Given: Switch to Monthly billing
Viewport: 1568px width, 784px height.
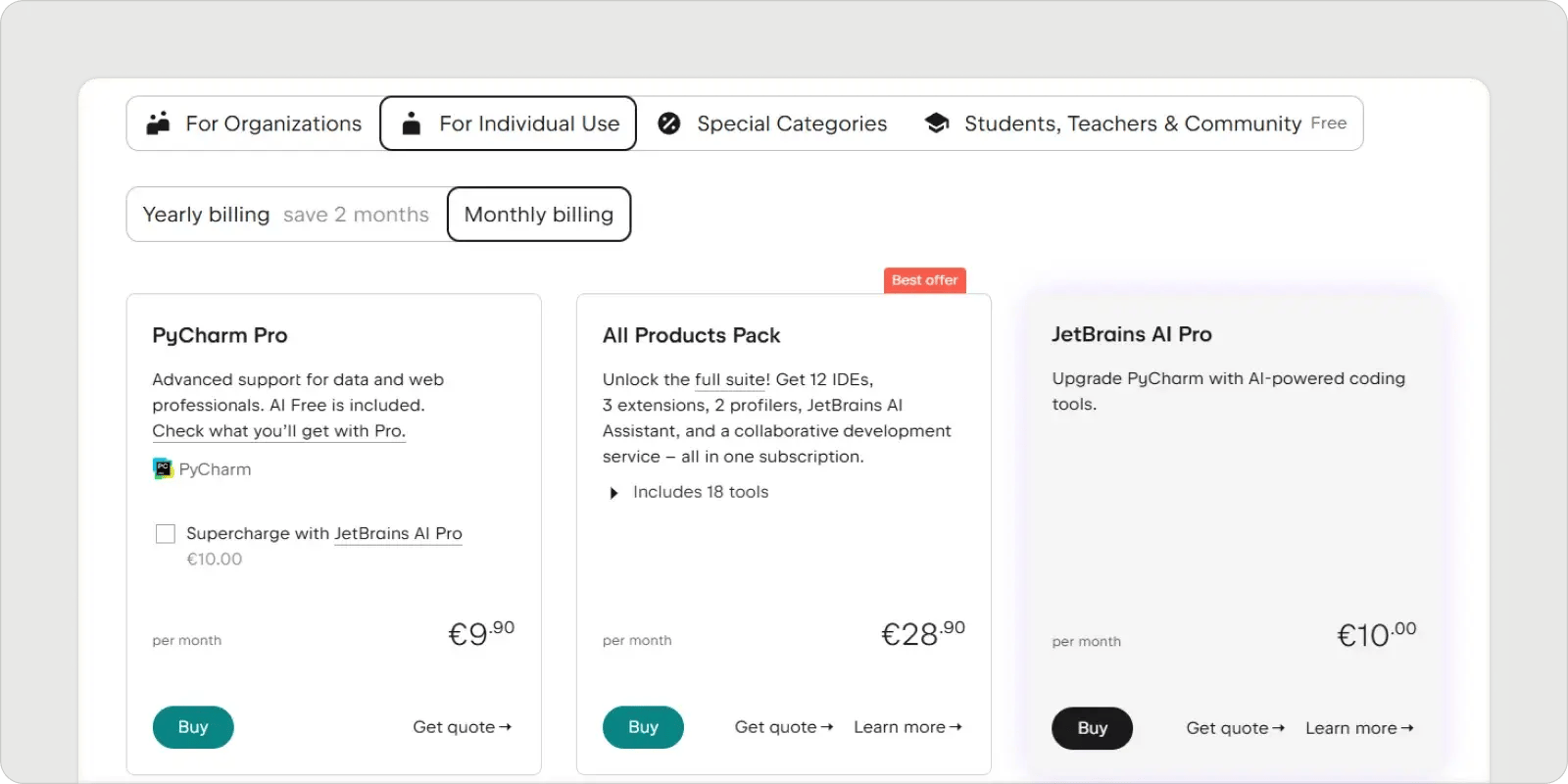Looking at the screenshot, I should [539, 215].
